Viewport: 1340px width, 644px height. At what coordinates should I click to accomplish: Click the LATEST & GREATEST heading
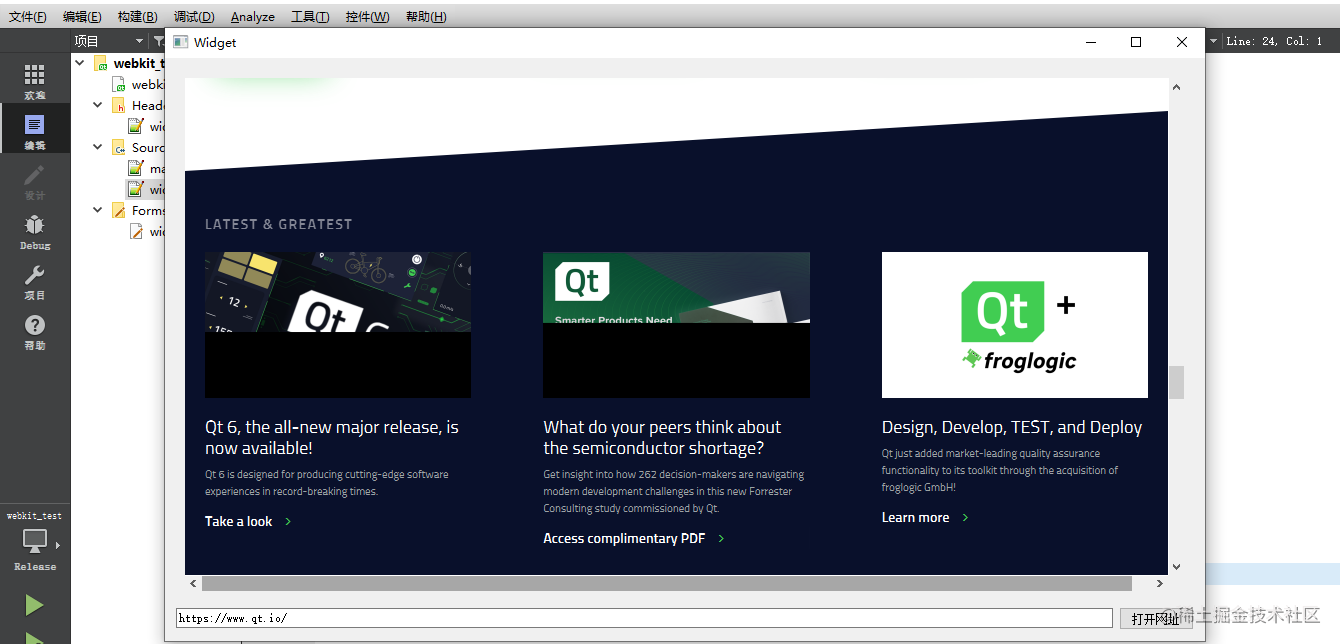tap(278, 224)
